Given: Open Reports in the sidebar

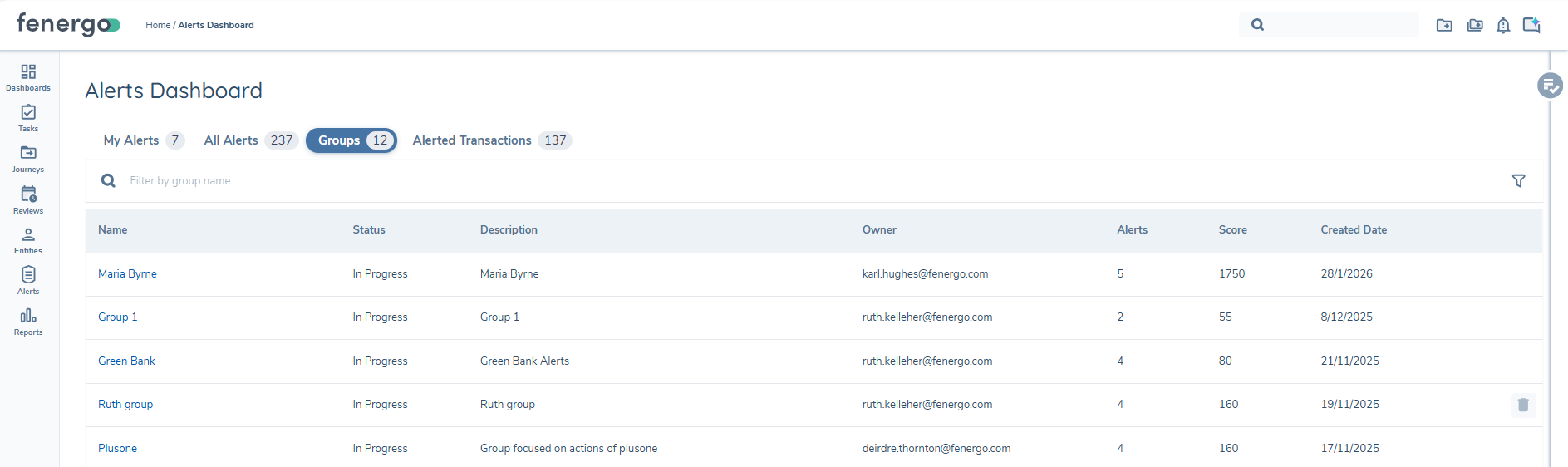Looking at the screenshot, I should [x=28, y=322].
